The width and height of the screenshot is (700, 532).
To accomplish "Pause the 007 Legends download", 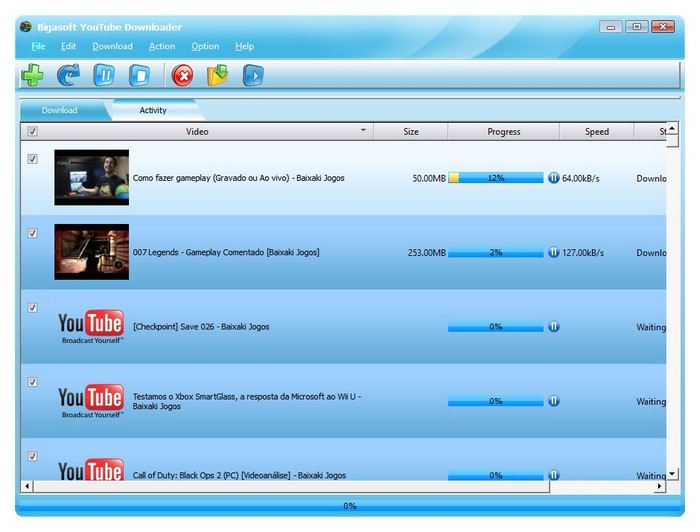I will [554, 253].
